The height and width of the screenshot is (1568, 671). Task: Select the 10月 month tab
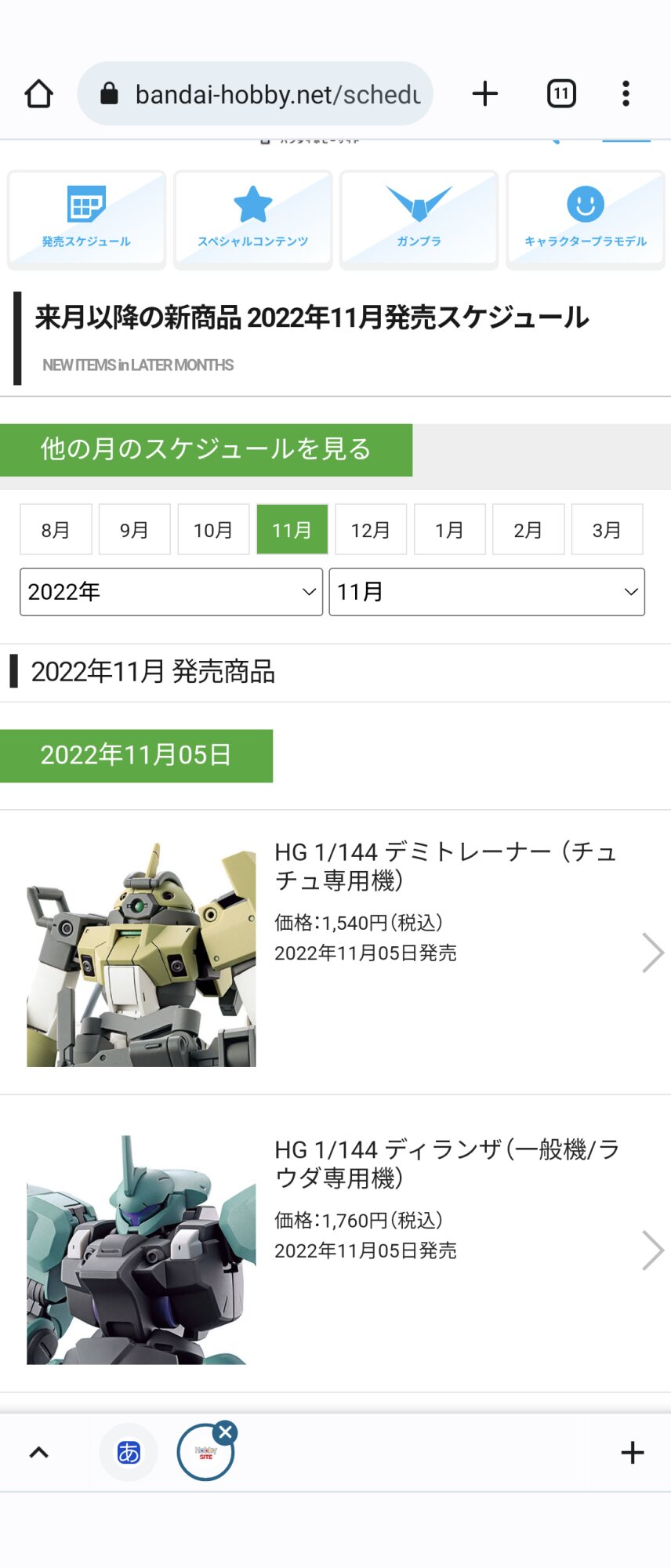coord(213,530)
